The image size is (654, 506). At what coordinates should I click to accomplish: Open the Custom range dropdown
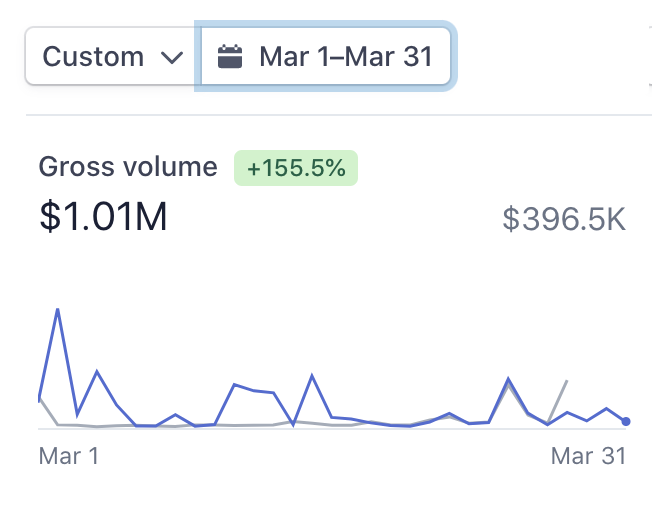pos(112,56)
